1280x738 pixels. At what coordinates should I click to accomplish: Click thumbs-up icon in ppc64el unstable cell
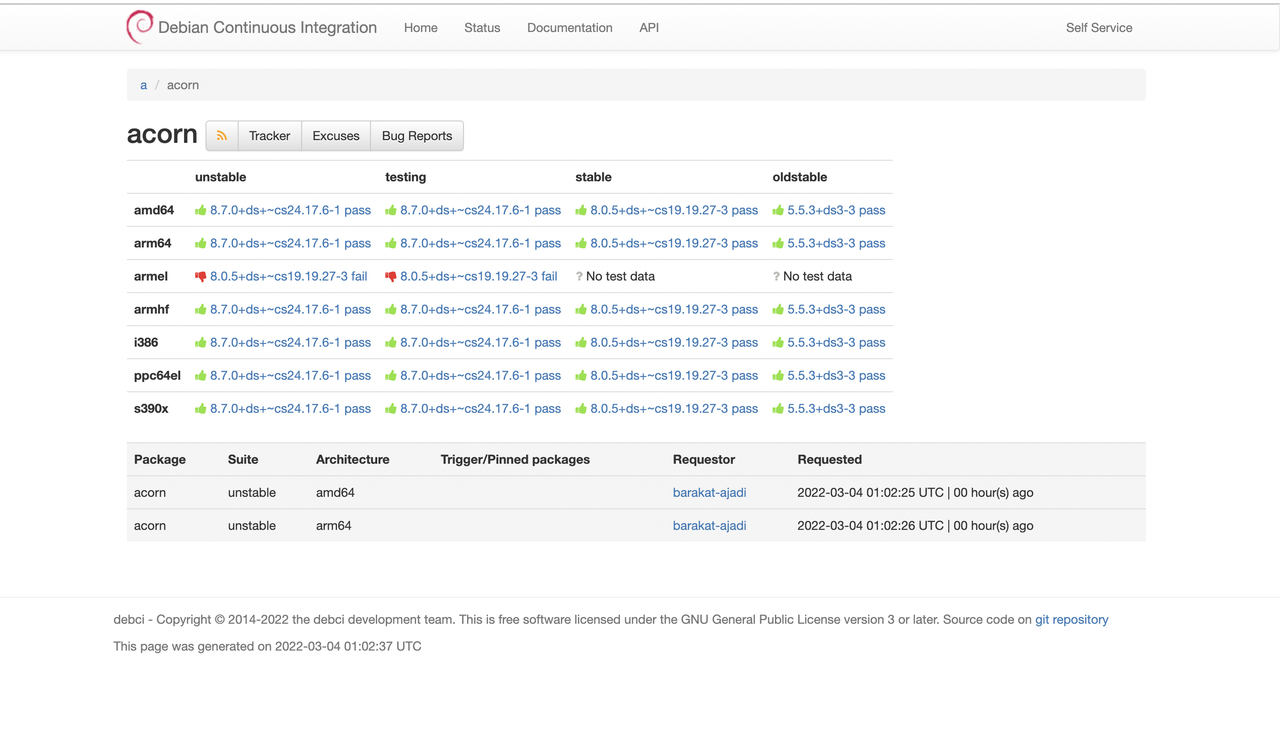point(201,375)
